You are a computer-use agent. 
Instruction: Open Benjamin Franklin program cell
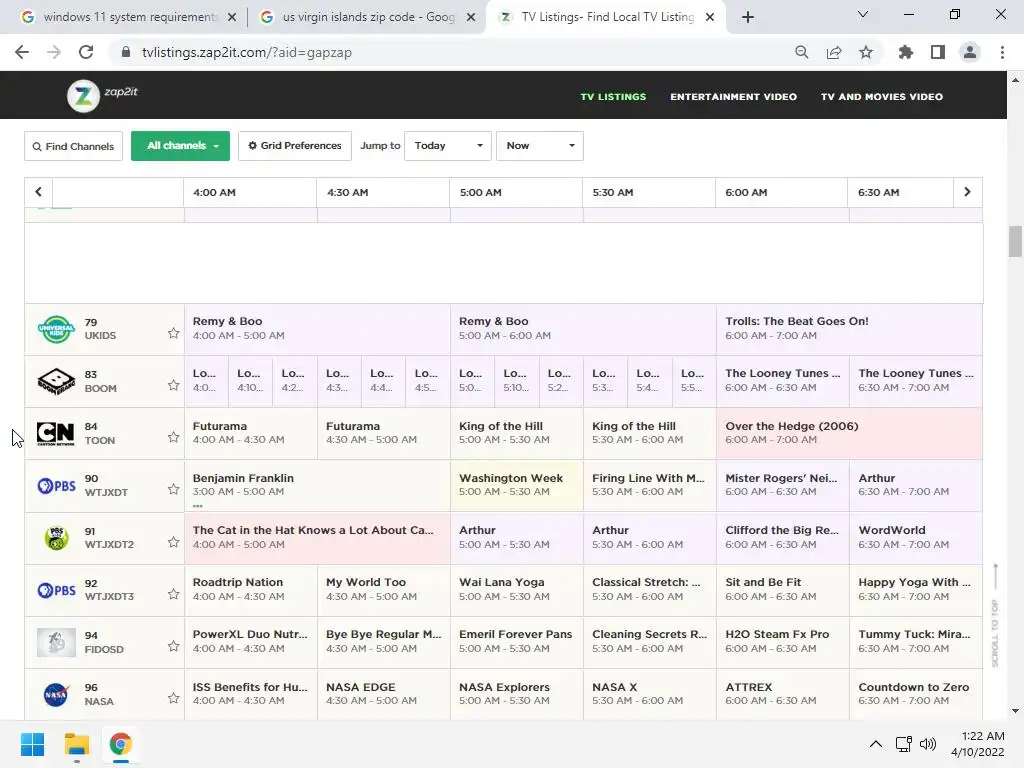(317, 486)
